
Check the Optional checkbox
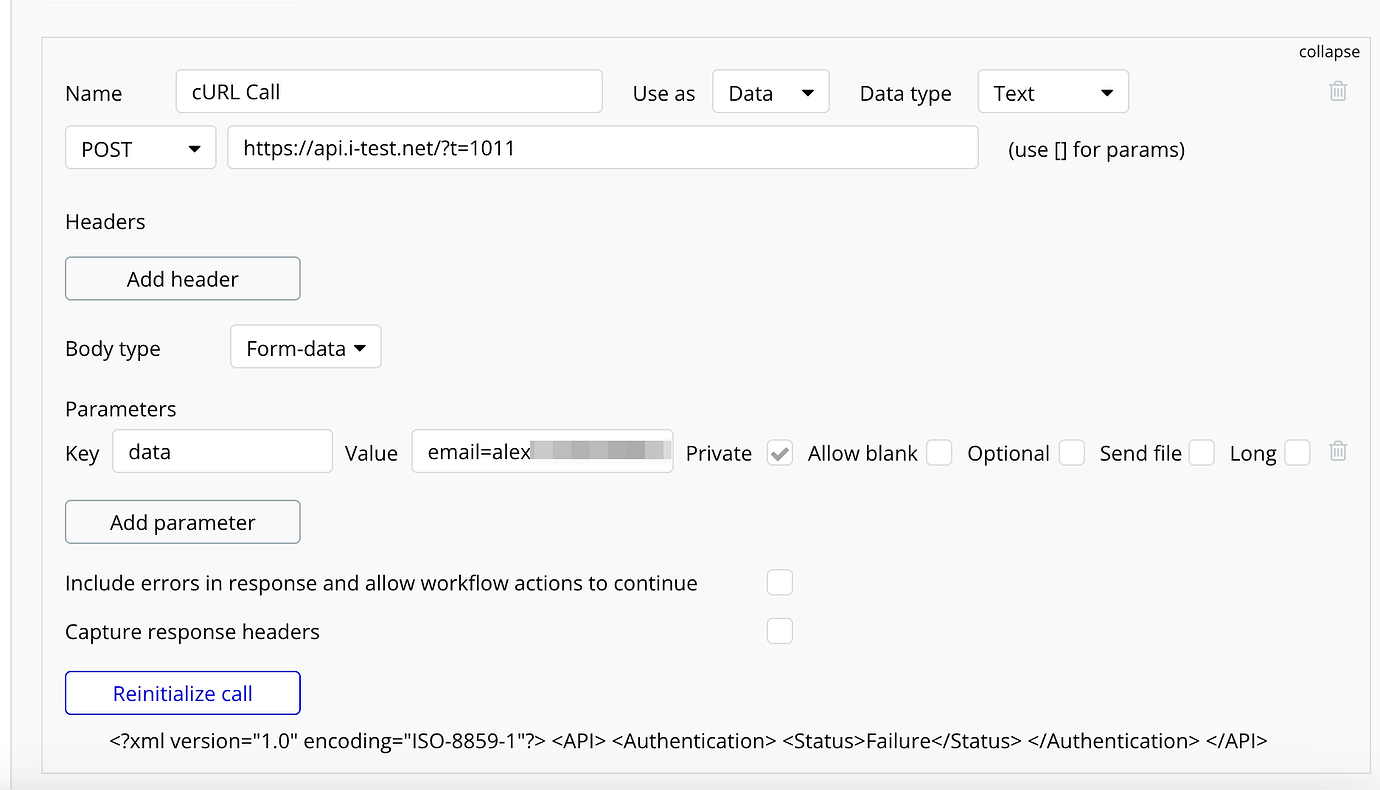tap(1071, 453)
